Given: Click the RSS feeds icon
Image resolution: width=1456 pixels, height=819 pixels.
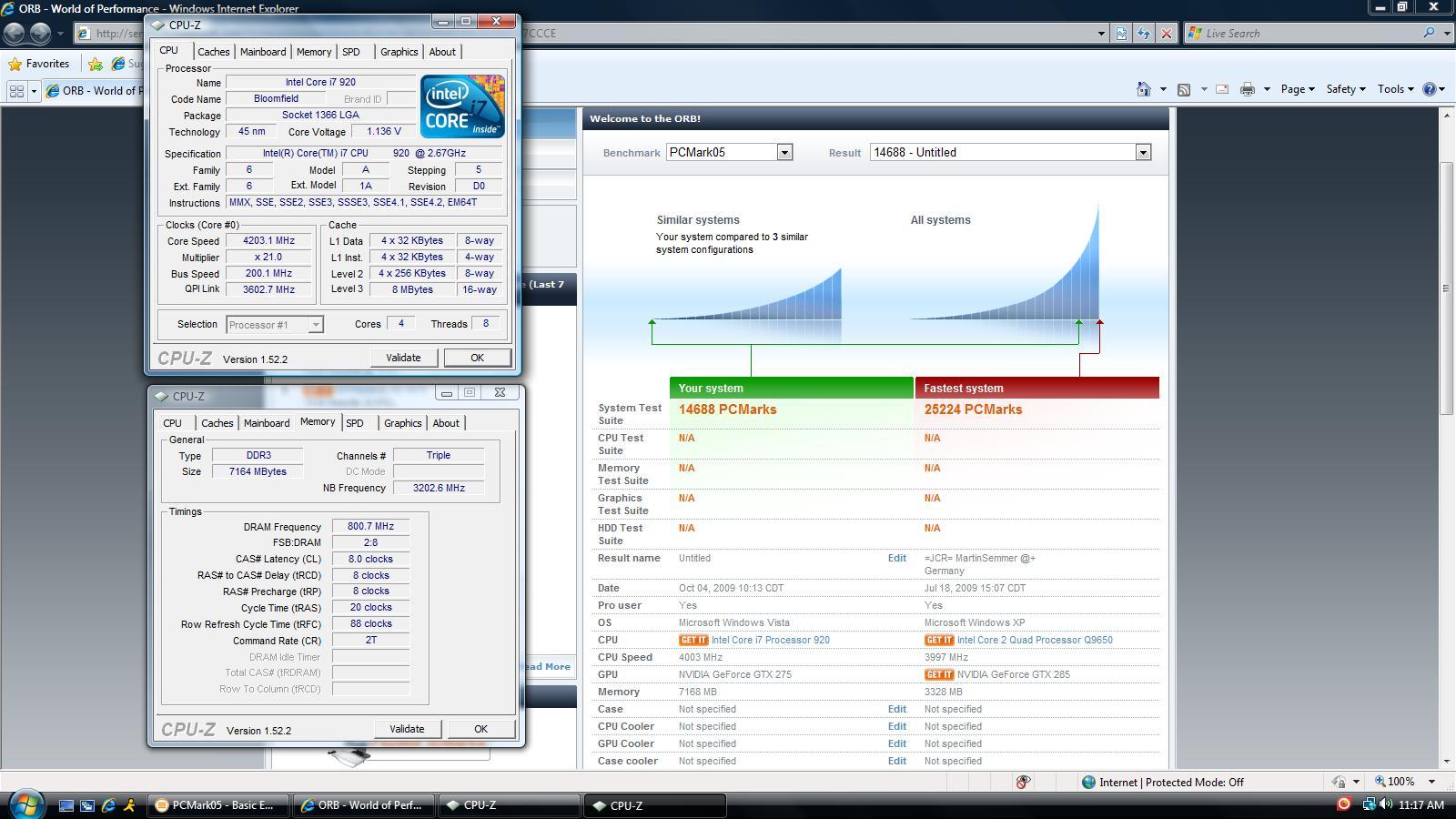Looking at the screenshot, I should coord(1184,89).
